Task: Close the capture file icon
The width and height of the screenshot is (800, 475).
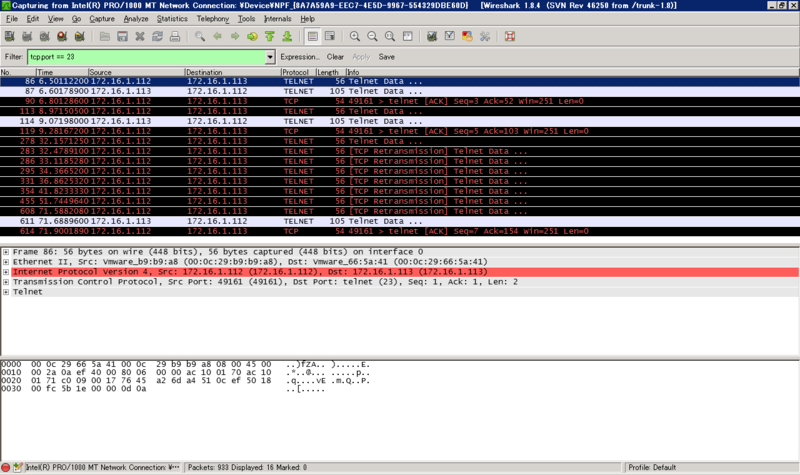Action: (140, 36)
